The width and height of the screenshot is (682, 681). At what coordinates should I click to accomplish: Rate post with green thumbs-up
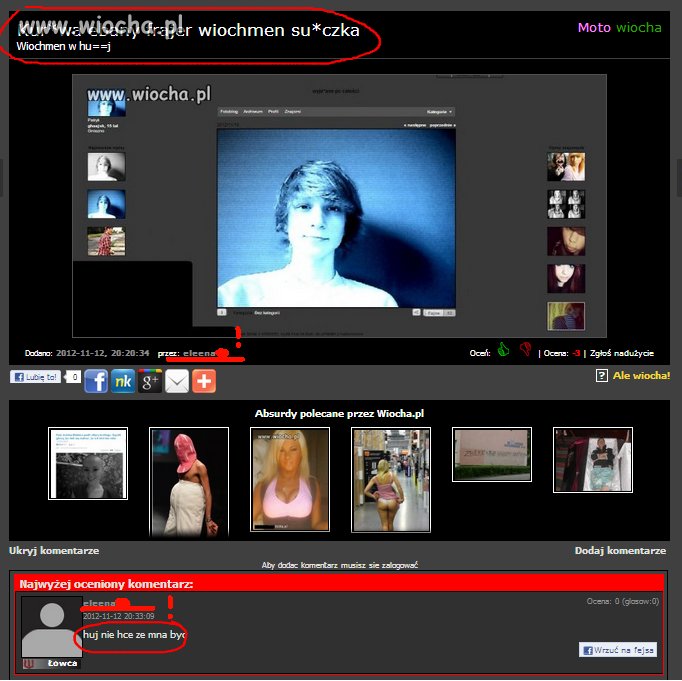point(503,349)
